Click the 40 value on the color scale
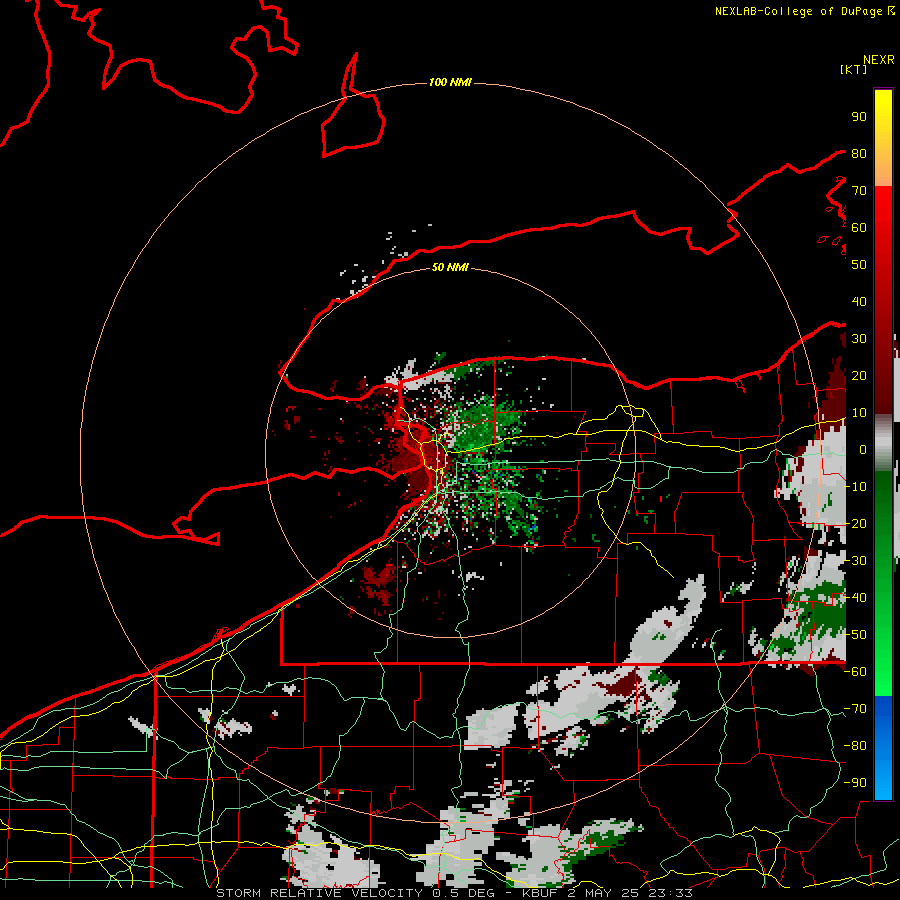This screenshot has width=900, height=900. point(859,302)
